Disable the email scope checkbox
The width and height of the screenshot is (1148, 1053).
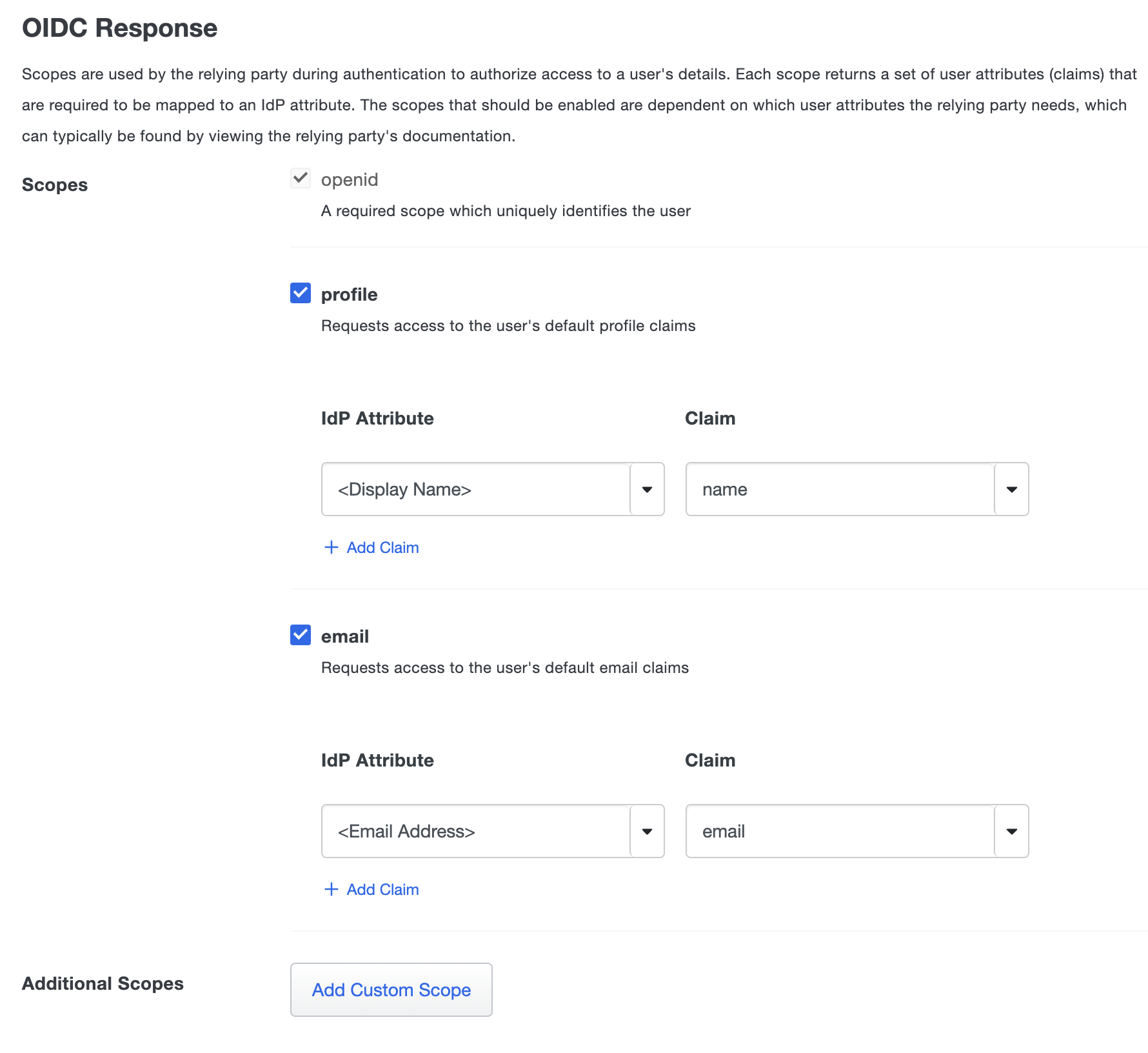(x=300, y=636)
